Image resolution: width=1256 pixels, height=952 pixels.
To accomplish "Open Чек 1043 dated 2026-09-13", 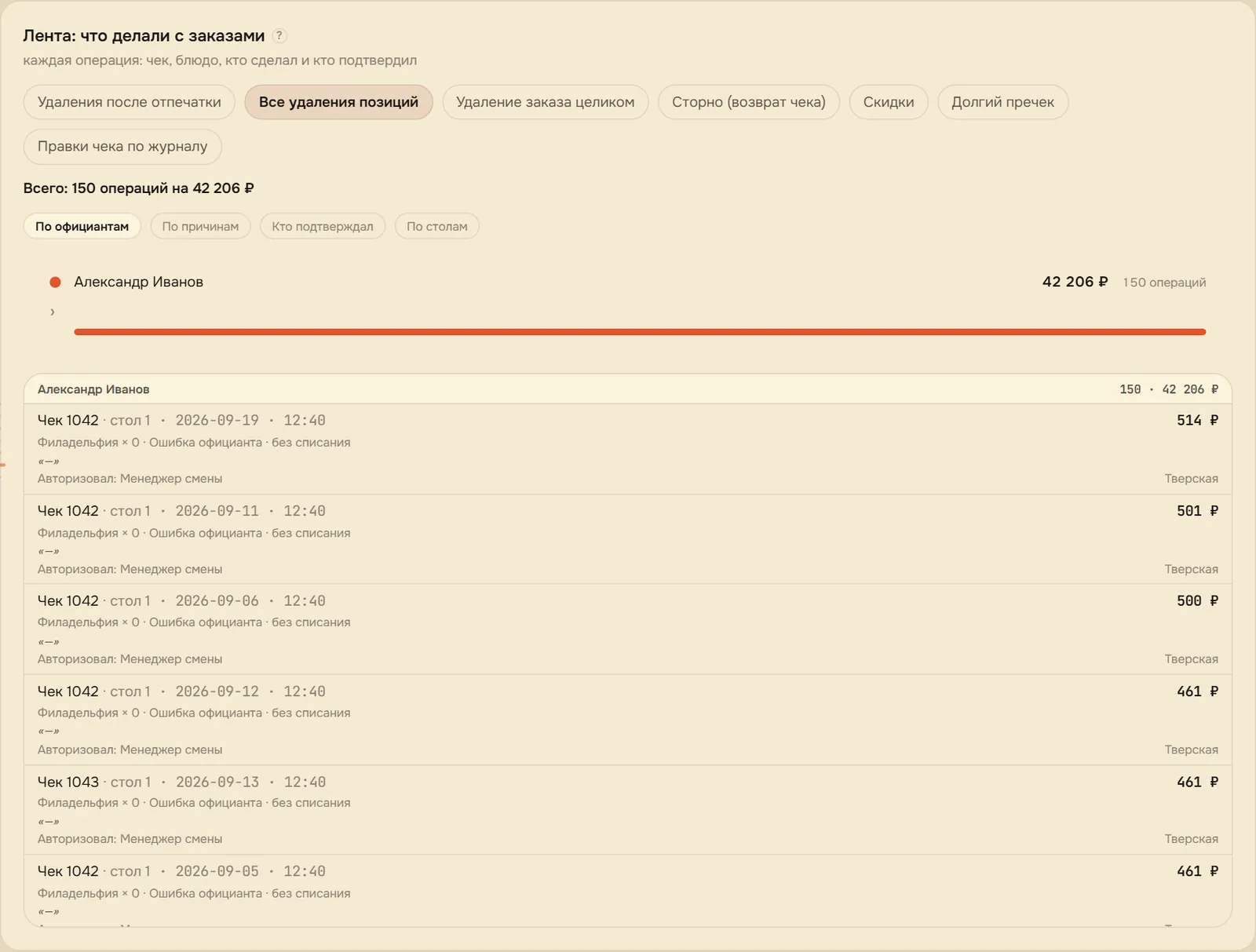I will tap(628, 810).
